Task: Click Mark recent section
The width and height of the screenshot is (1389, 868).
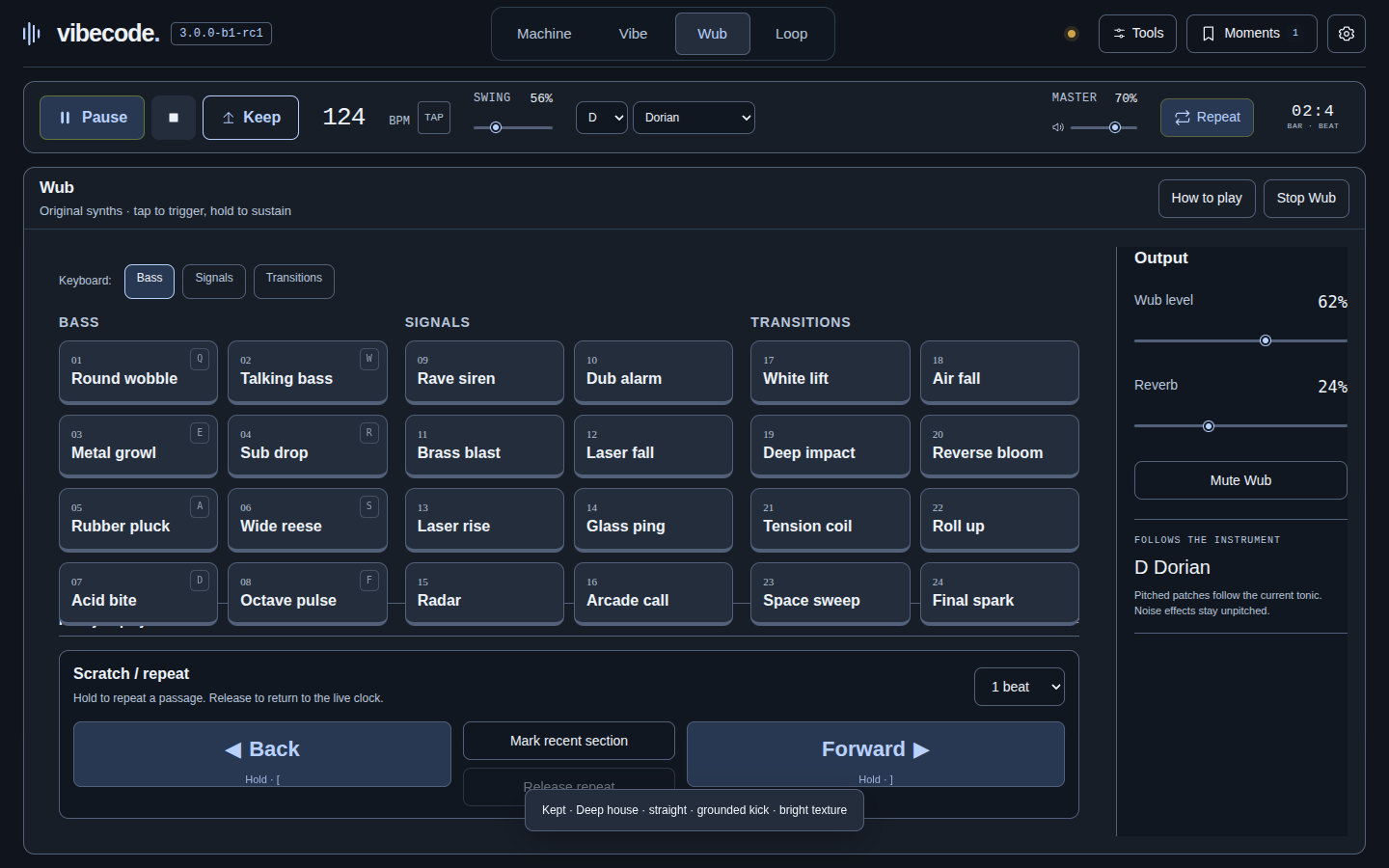Action: pos(569,741)
